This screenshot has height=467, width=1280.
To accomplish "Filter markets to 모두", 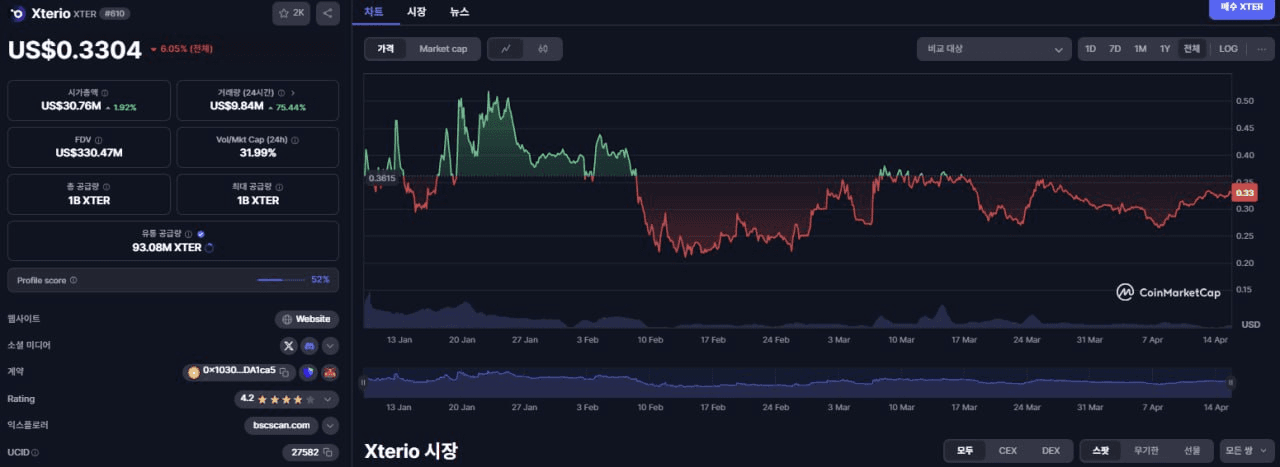I will (x=965, y=451).
